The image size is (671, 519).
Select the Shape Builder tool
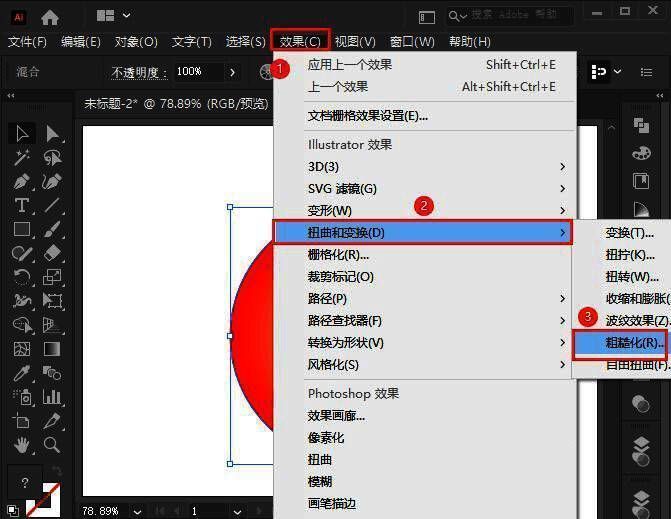tap(21, 325)
